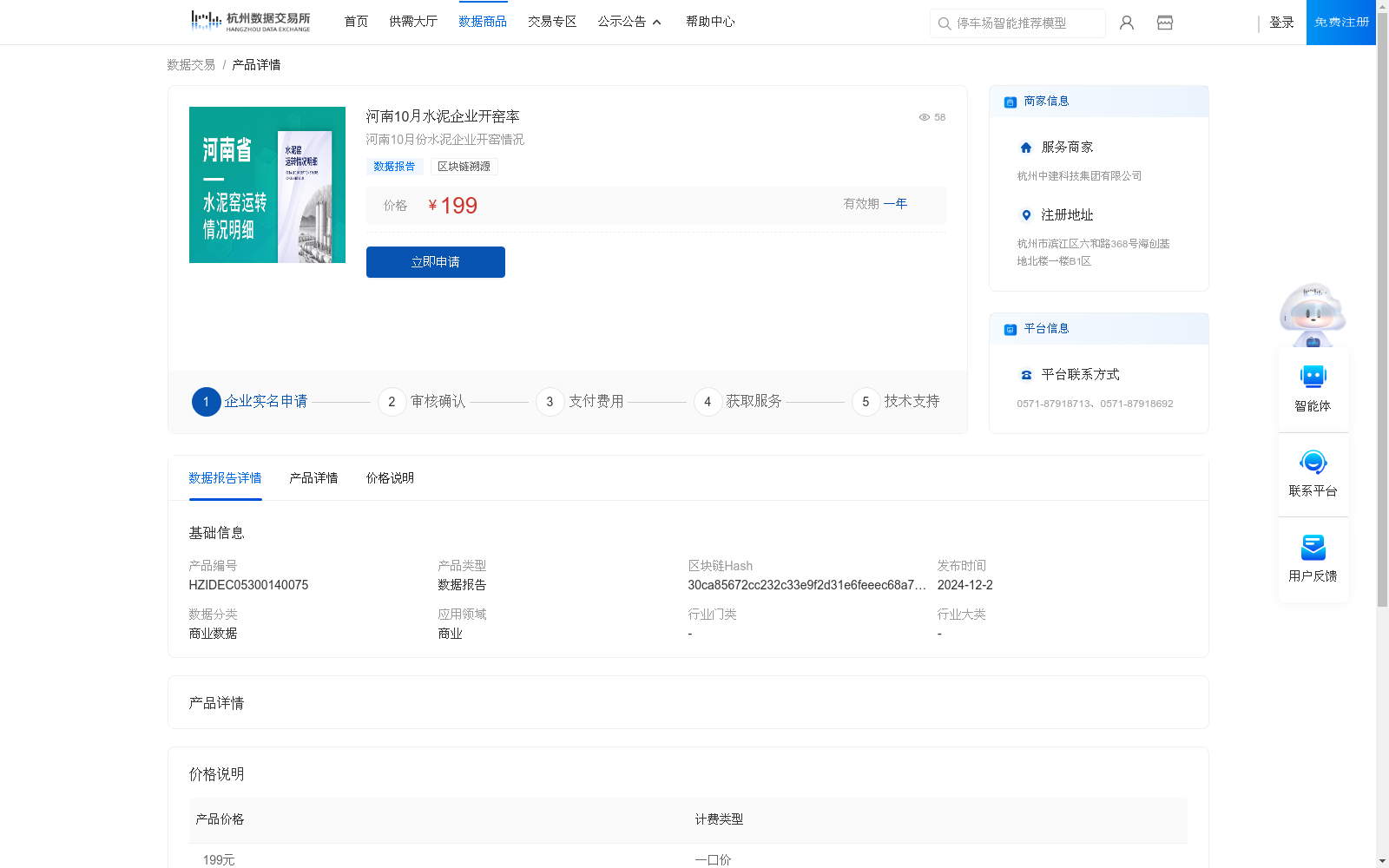Go back via 数据交易 breadcrumb
The height and width of the screenshot is (868, 1389).
[191, 65]
